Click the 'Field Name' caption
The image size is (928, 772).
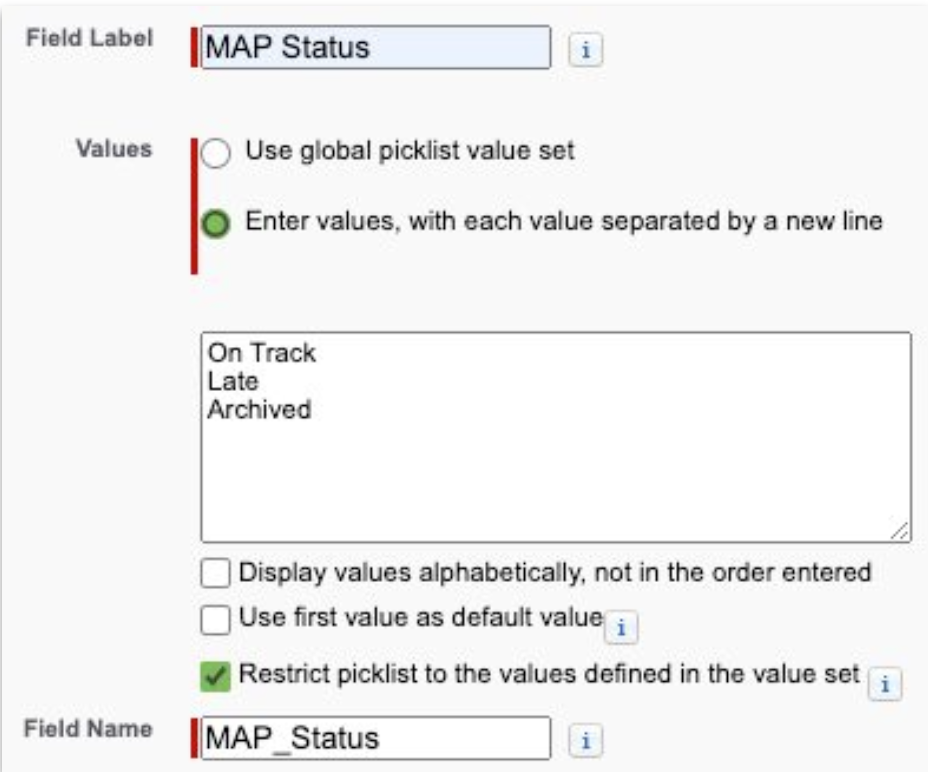click(x=88, y=728)
